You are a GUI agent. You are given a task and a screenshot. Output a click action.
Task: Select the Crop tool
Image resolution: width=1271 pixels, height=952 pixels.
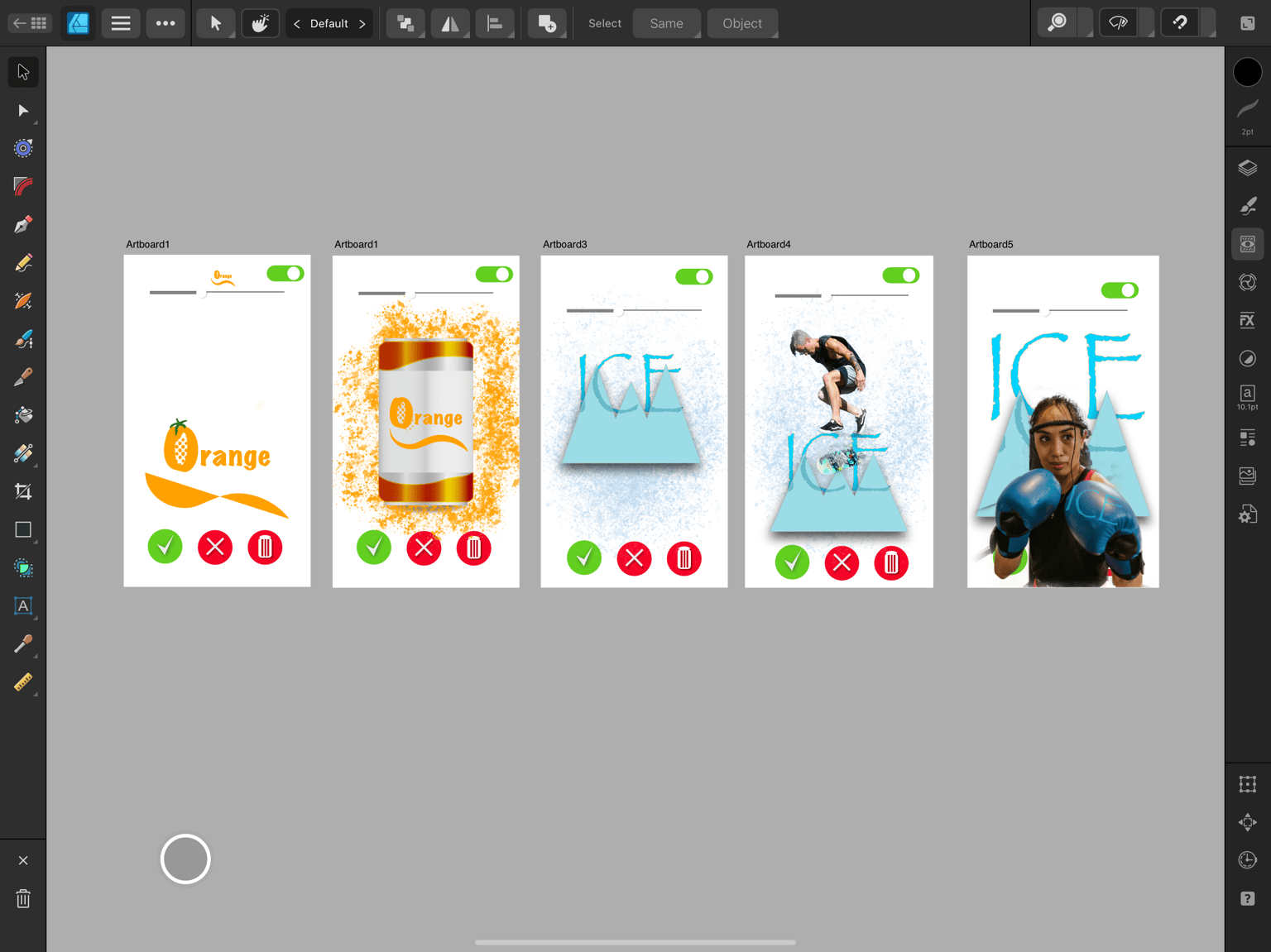point(23,491)
